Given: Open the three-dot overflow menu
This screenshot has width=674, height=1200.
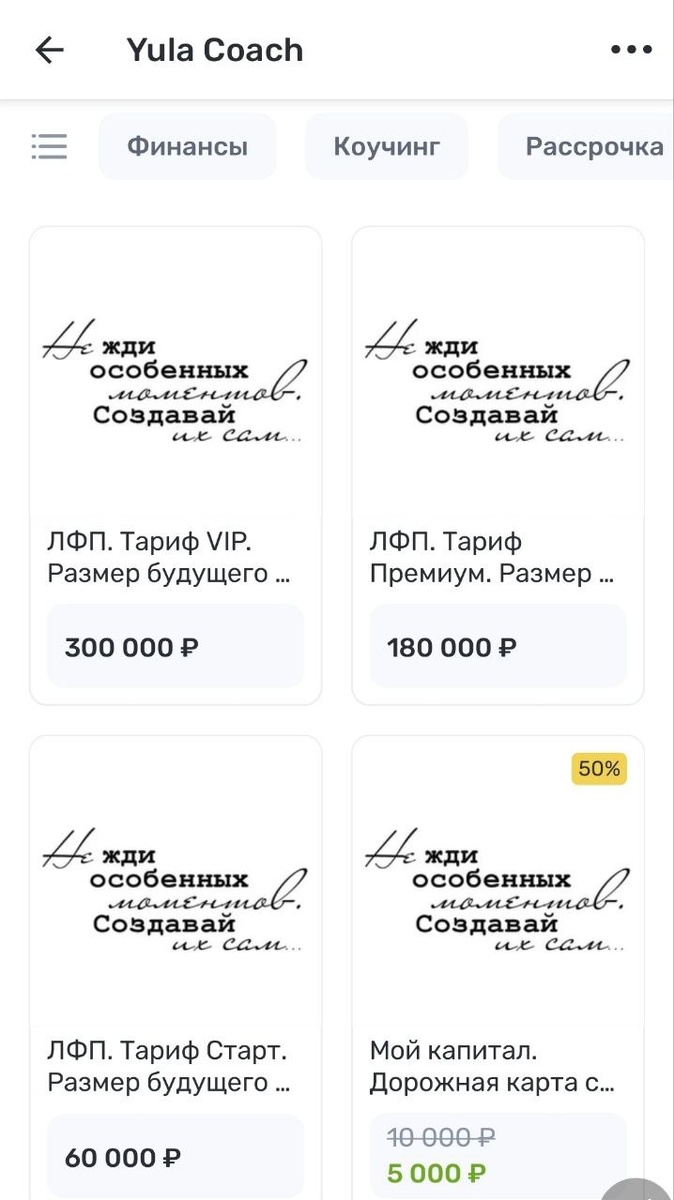Looking at the screenshot, I should click(630, 49).
